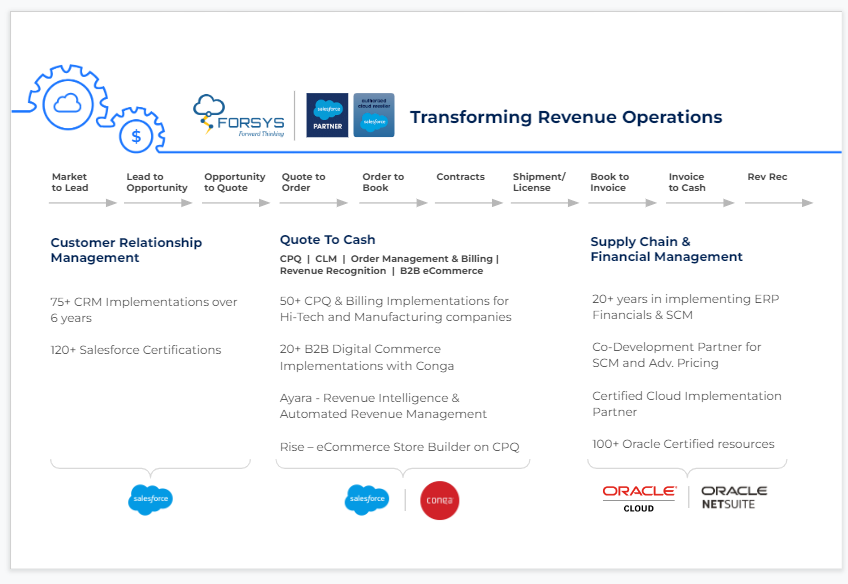Click the Ayara Revenue Intelligence text
Screen dimensions: 848x584
click(x=383, y=406)
